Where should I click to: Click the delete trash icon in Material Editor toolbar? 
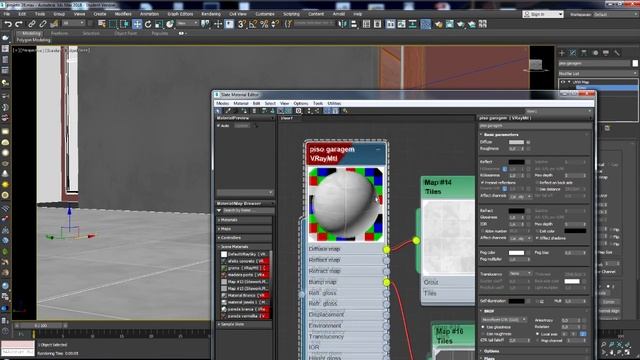click(x=254, y=111)
